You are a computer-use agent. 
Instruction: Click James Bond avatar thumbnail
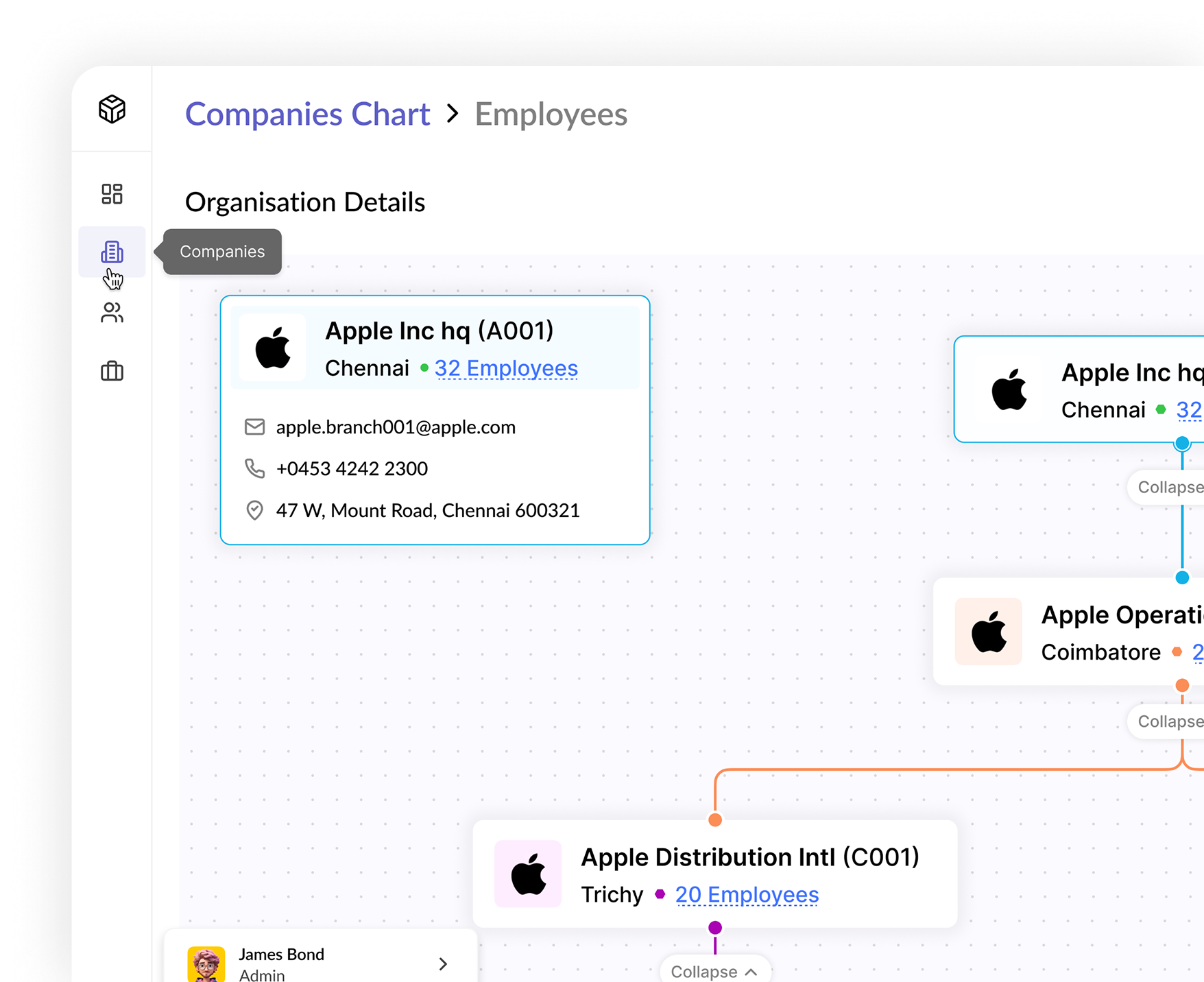tap(206, 964)
